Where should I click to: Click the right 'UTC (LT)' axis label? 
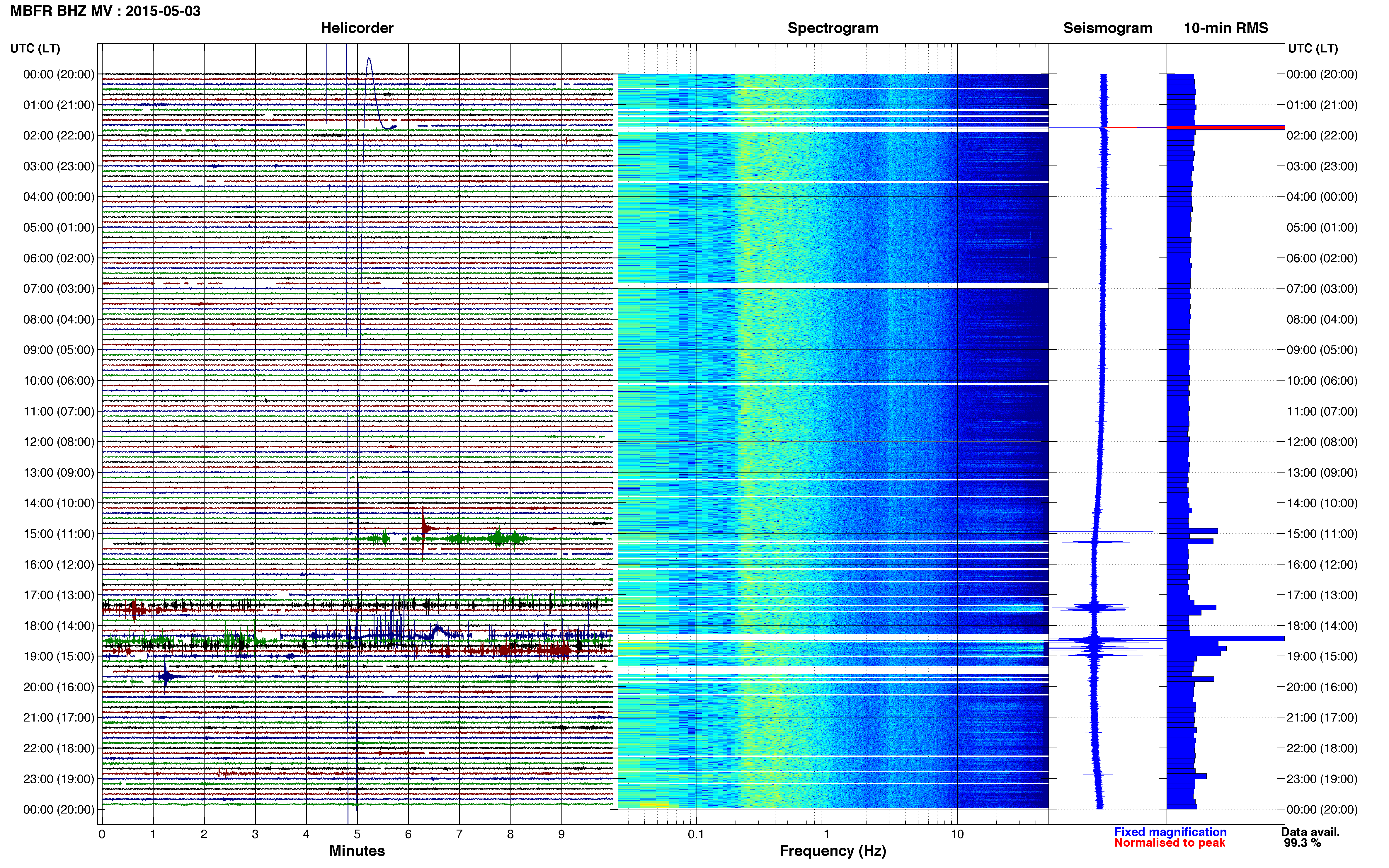tap(1313, 48)
